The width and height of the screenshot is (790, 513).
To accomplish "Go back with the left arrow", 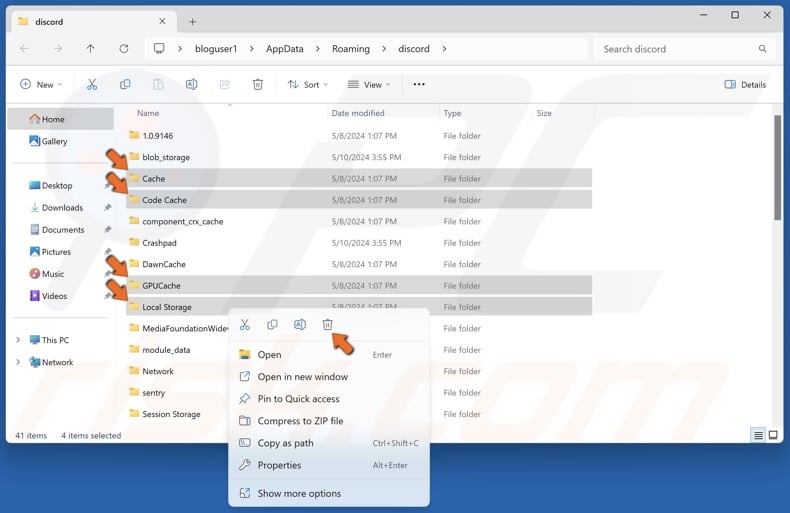I will 24,49.
